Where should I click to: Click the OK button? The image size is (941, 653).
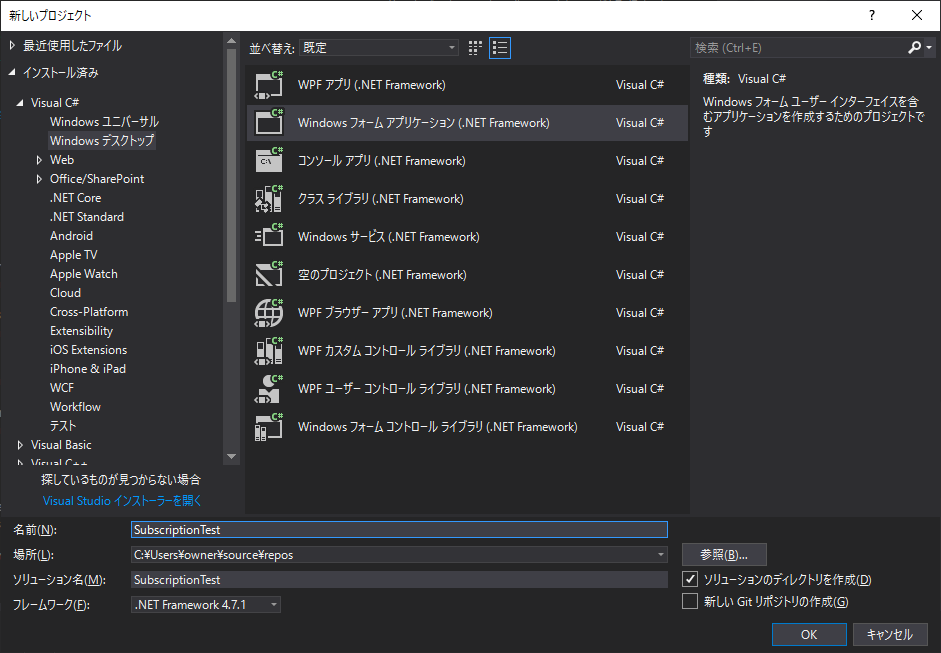coord(809,634)
